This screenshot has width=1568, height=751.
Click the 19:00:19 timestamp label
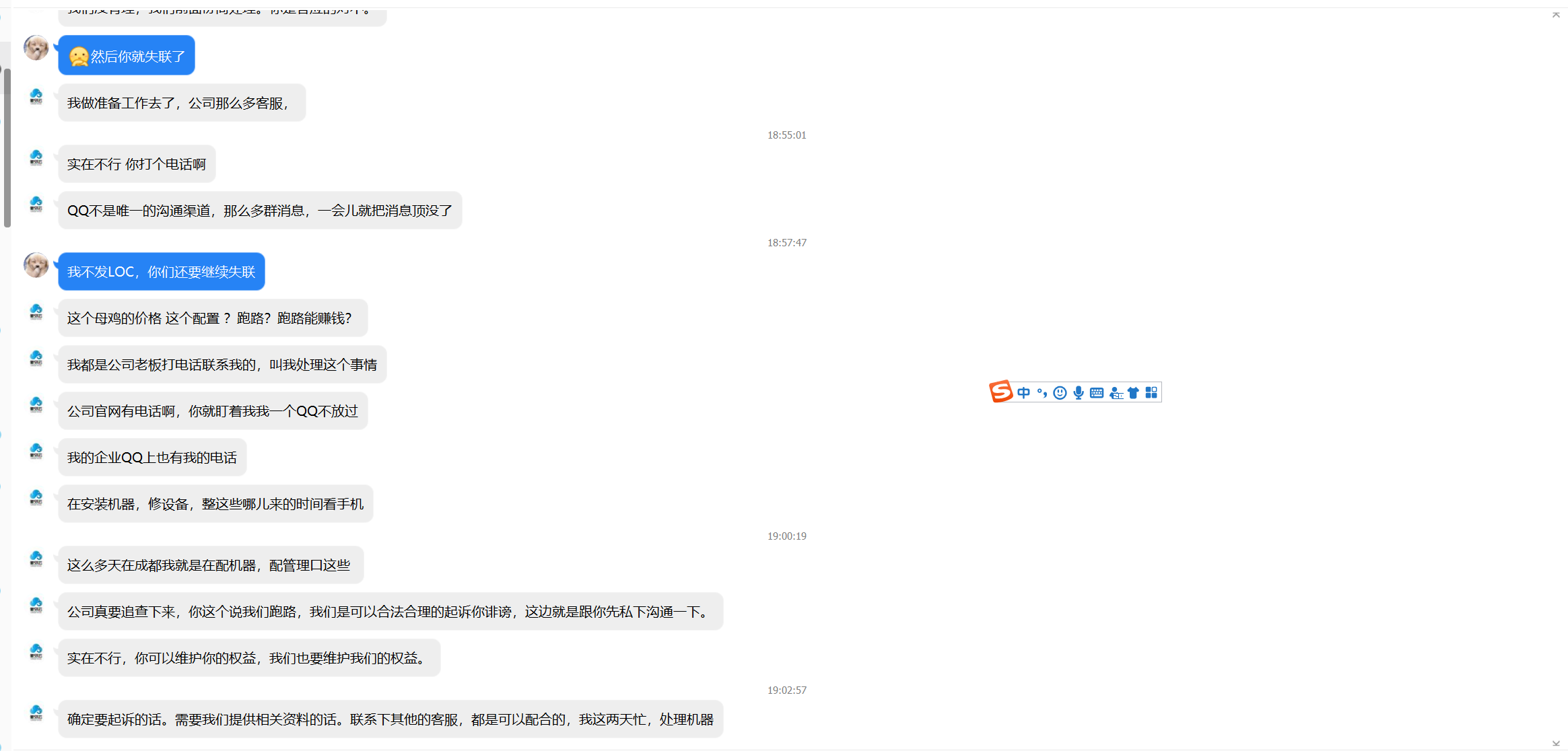coord(786,536)
